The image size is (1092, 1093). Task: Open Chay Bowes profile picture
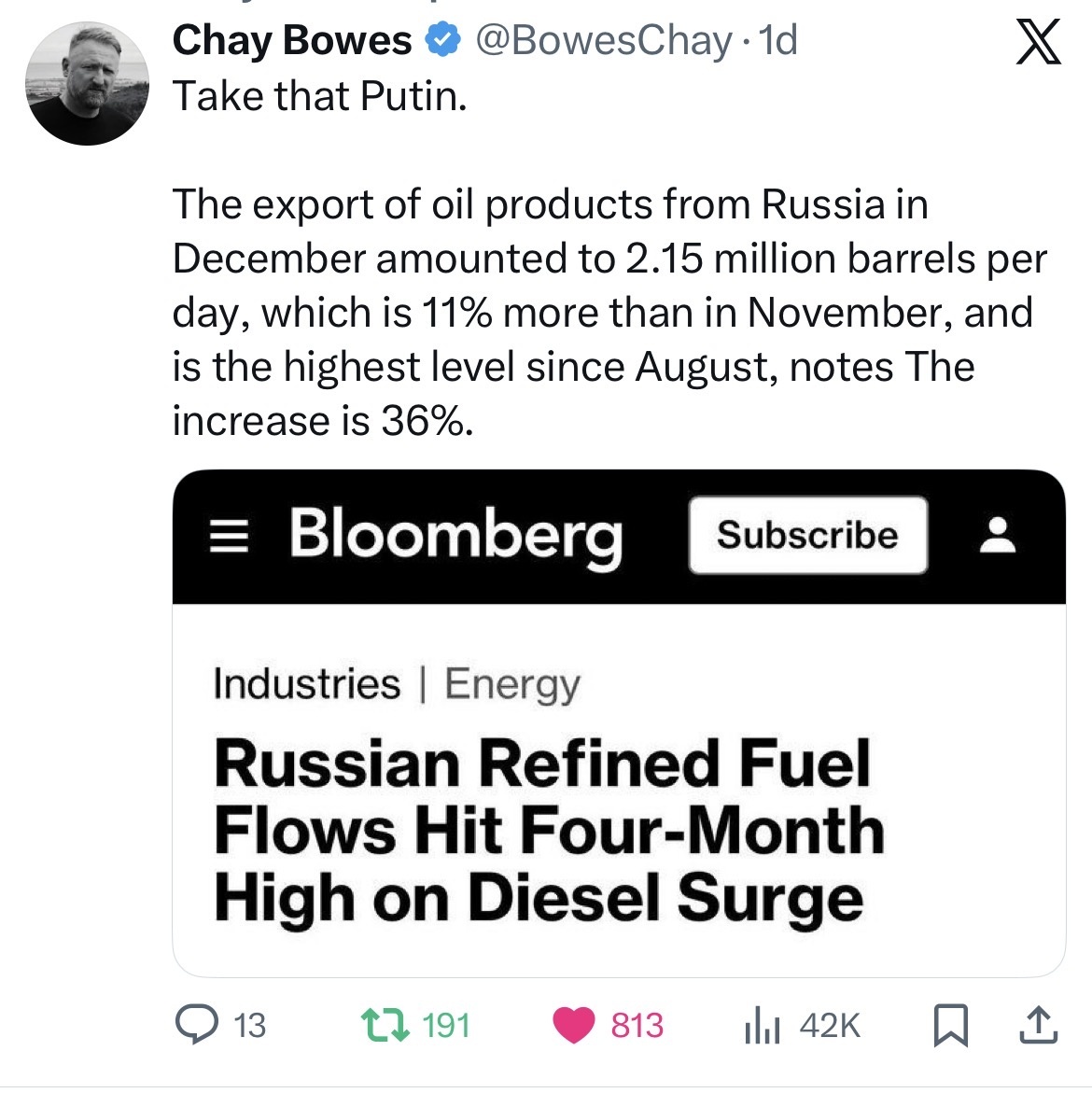87,84
